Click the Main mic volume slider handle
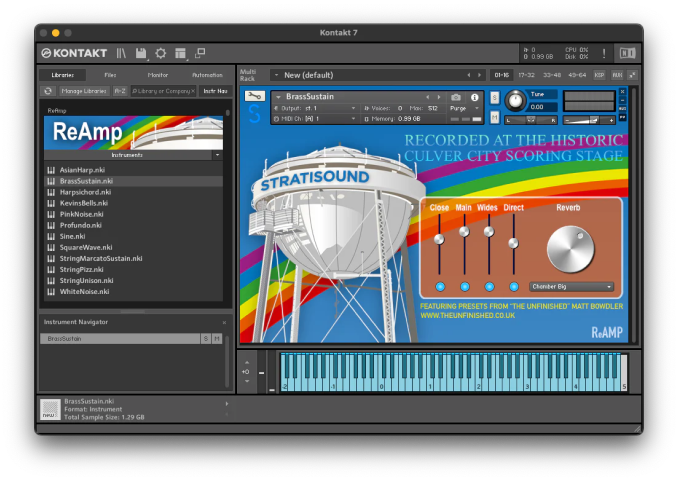The height and width of the screenshot is (481, 678). 464,231
